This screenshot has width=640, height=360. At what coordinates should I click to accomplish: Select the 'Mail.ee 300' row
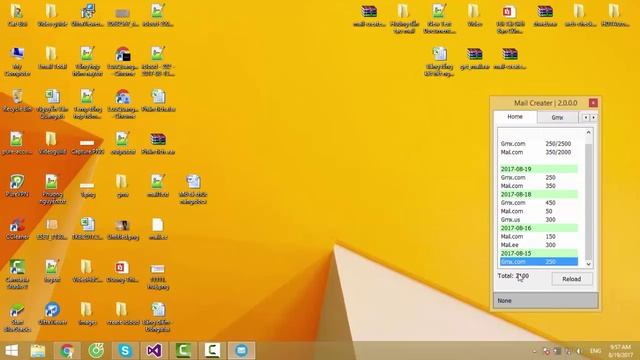click(539, 245)
